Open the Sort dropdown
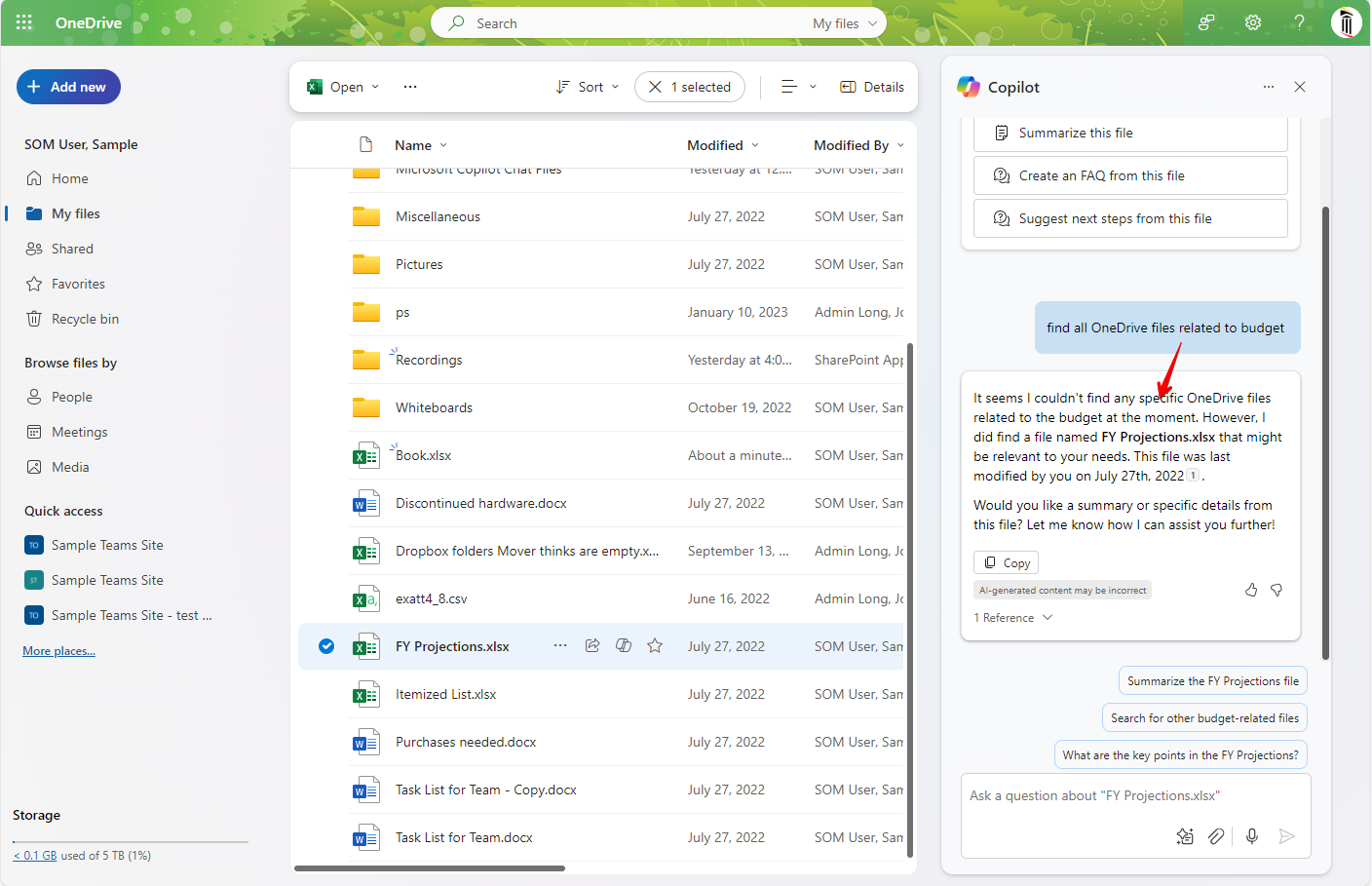The height and width of the screenshot is (886, 1372). tap(588, 87)
